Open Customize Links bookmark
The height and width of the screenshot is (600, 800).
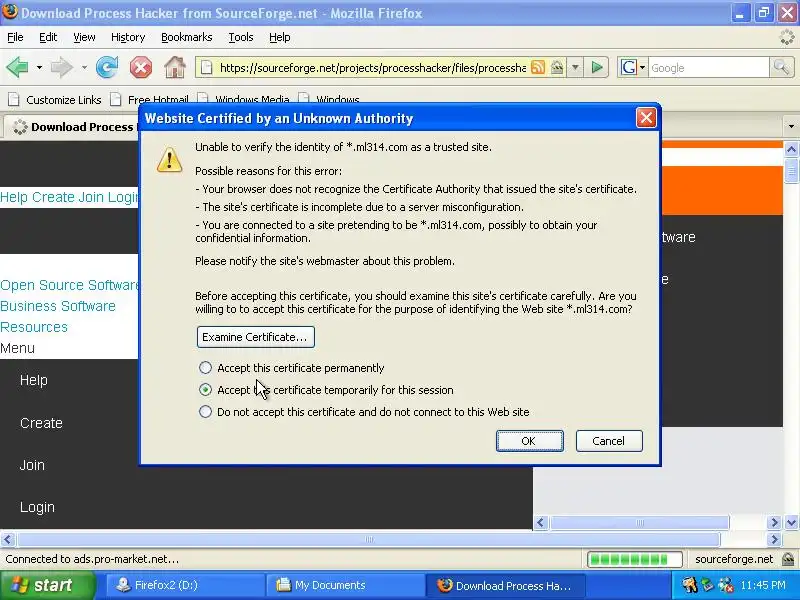tap(55, 99)
